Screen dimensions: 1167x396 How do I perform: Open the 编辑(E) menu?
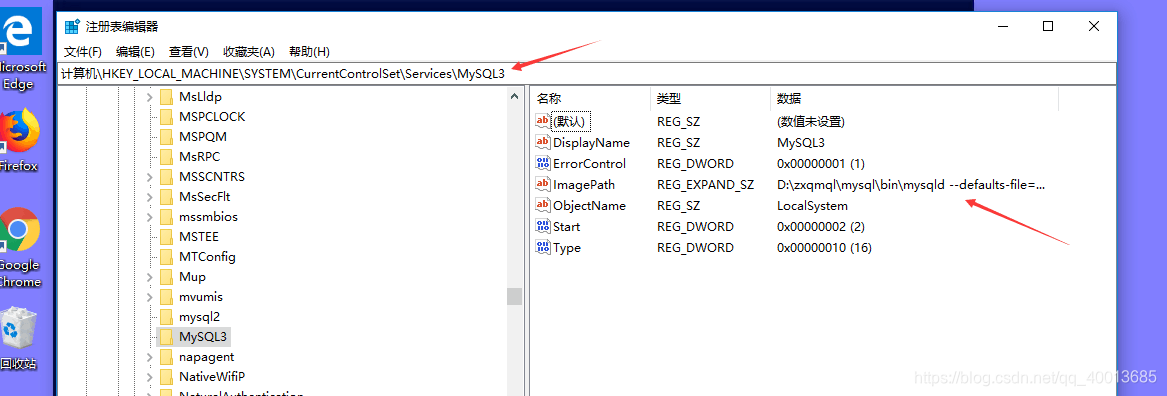coord(135,51)
